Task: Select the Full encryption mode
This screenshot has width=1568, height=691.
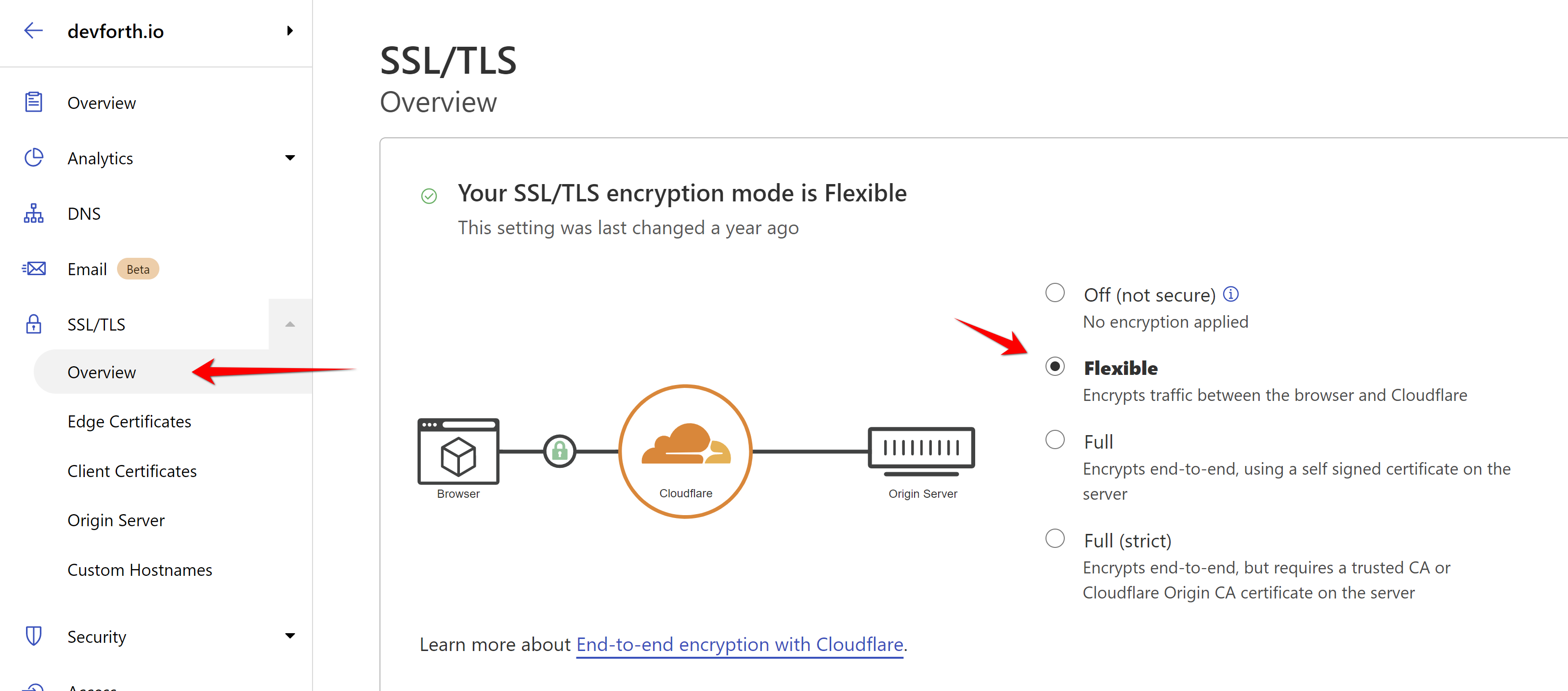Action: (x=1055, y=439)
